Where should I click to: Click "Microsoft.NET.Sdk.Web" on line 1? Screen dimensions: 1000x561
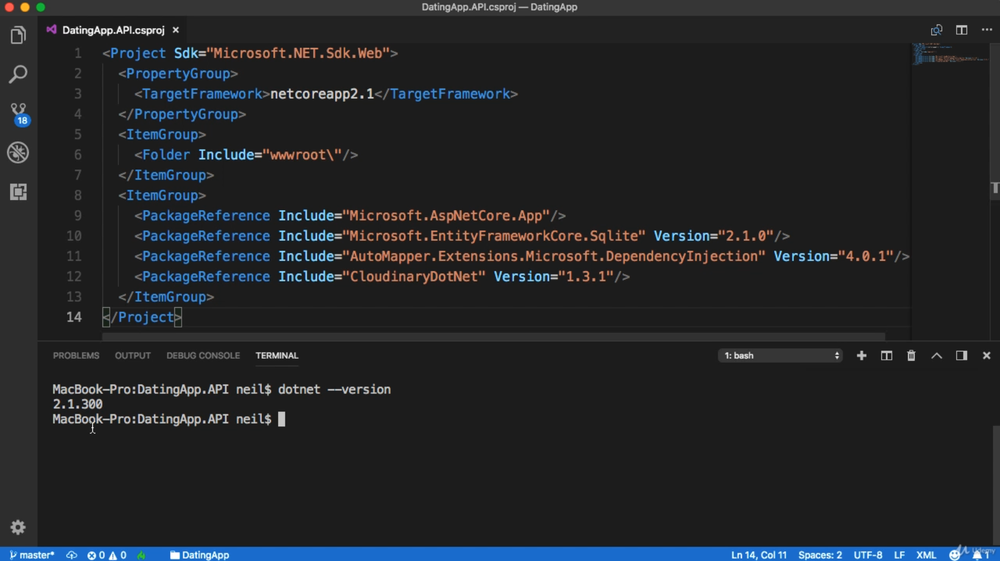[x=298, y=54]
